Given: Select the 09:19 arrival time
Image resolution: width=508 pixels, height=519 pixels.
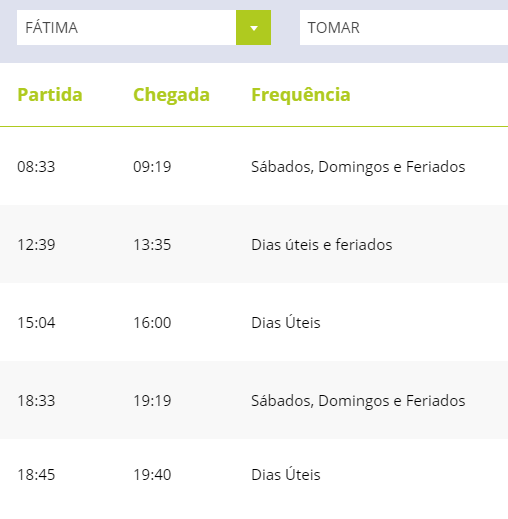Looking at the screenshot, I should tap(152, 167).
